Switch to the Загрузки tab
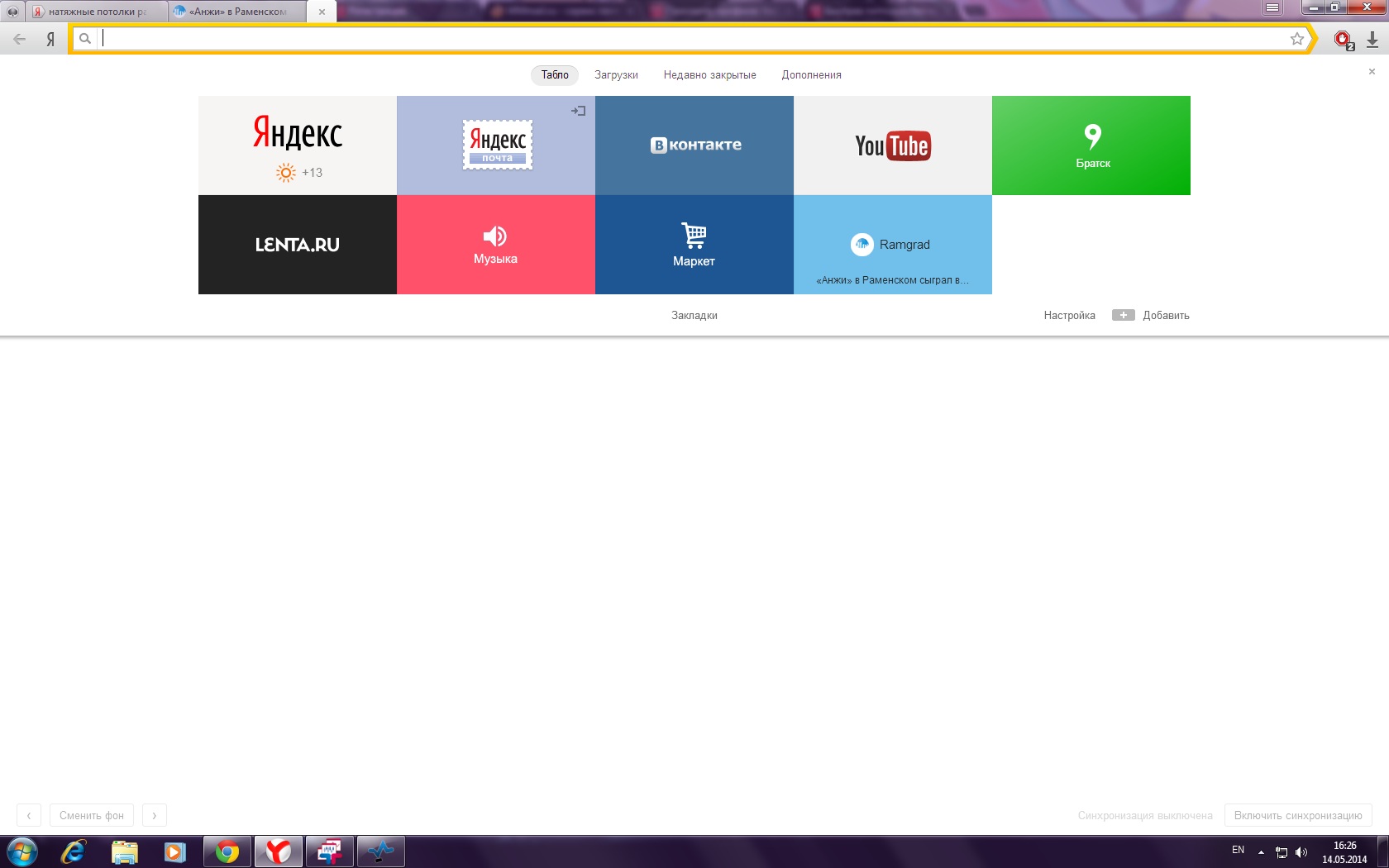 (616, 75)
